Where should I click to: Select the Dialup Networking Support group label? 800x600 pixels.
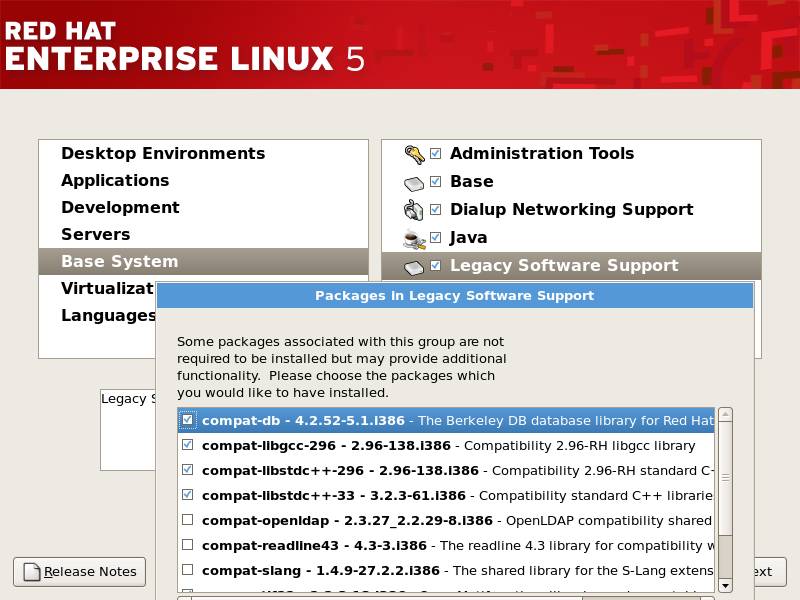[571, 209]
